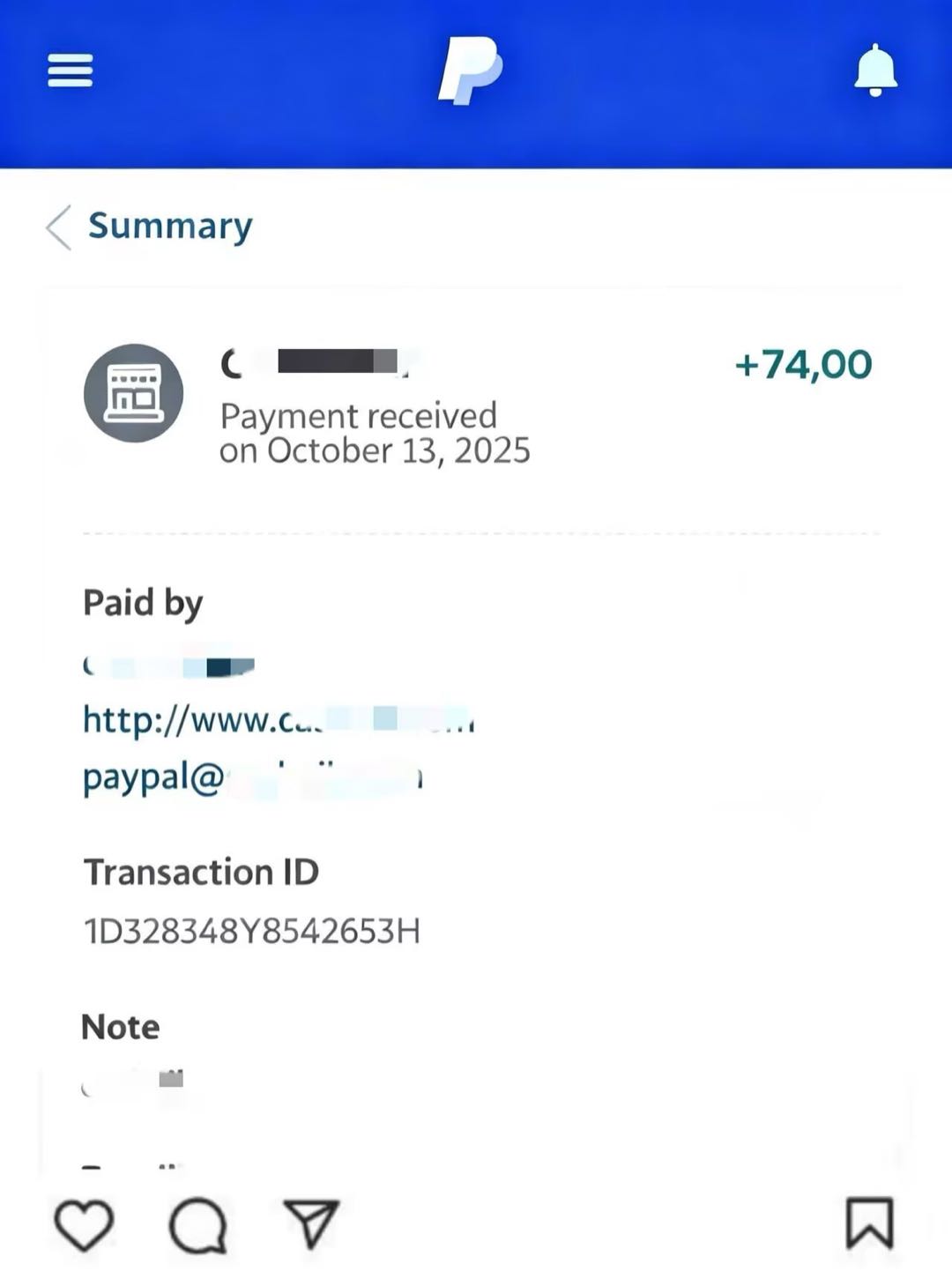Click the PayPal logo

click(x=470, y=71)
